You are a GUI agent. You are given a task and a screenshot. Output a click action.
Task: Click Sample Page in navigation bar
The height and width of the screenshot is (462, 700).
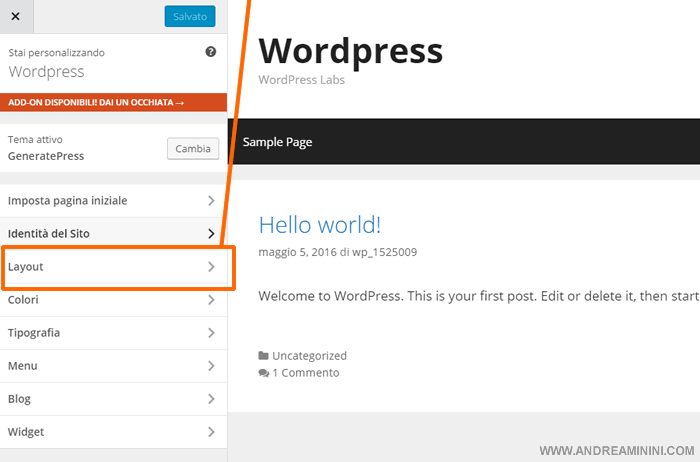pyautogui.click(x=277, y=142)
